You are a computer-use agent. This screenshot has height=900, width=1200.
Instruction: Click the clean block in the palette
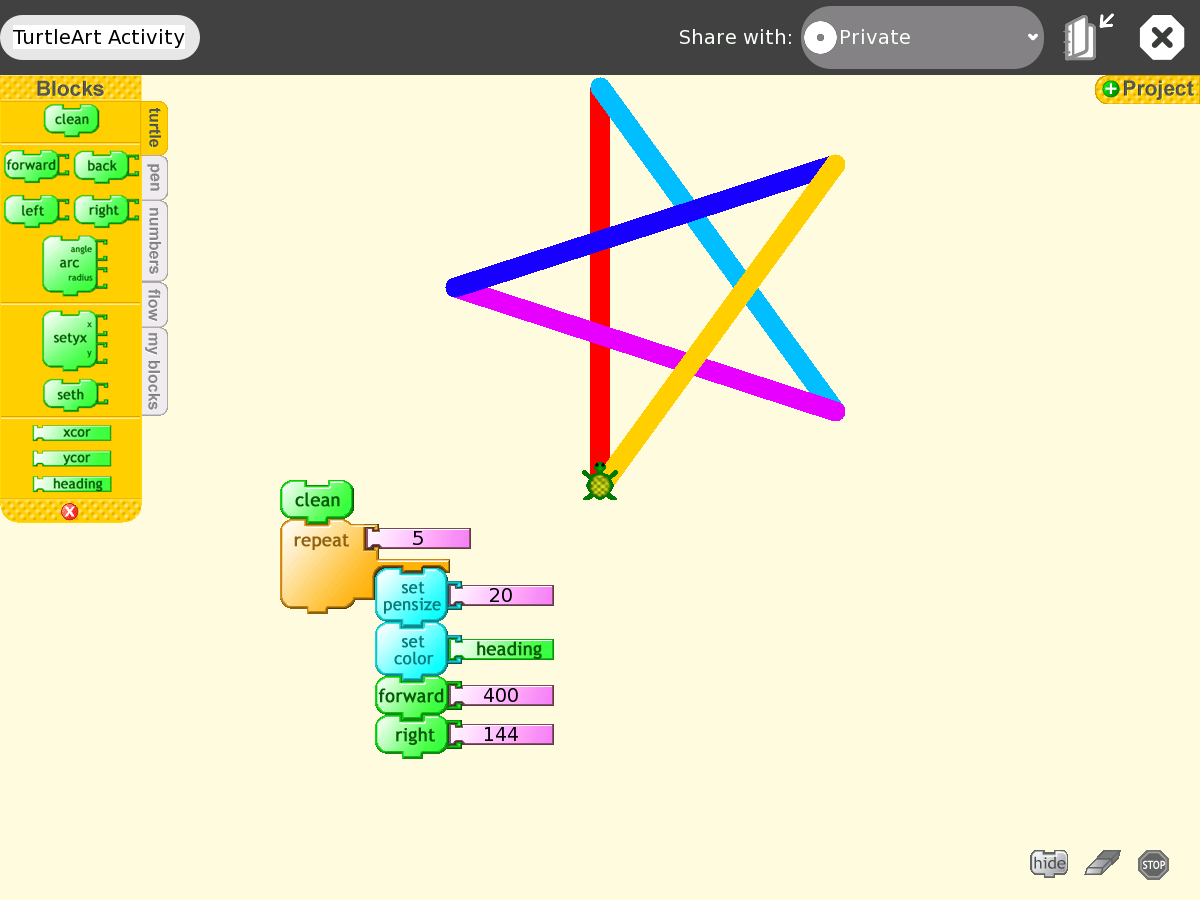point(71,120)
